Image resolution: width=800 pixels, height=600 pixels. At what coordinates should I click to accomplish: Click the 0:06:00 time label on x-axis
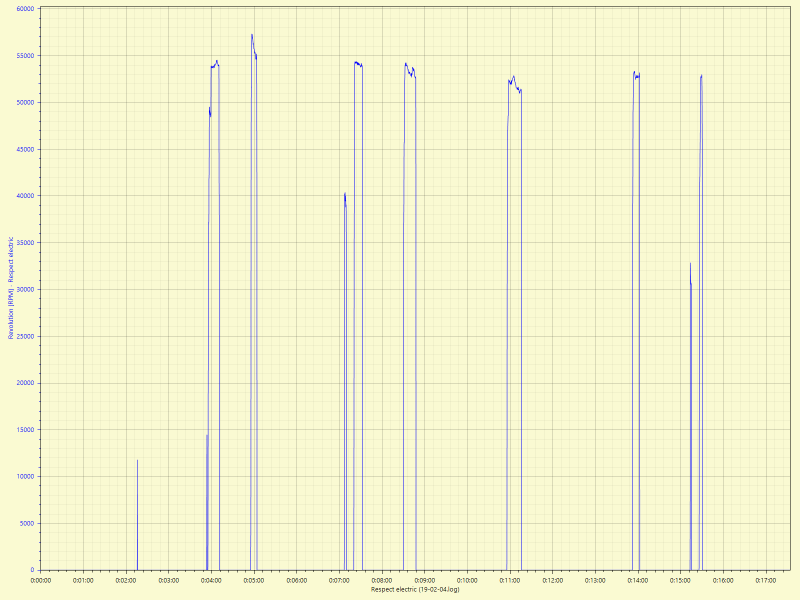pos(296,579)
